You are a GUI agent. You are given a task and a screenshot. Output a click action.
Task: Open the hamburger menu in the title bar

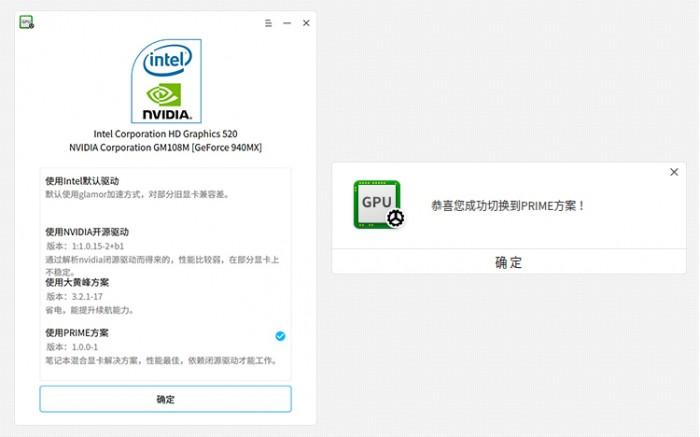point(268,23)
